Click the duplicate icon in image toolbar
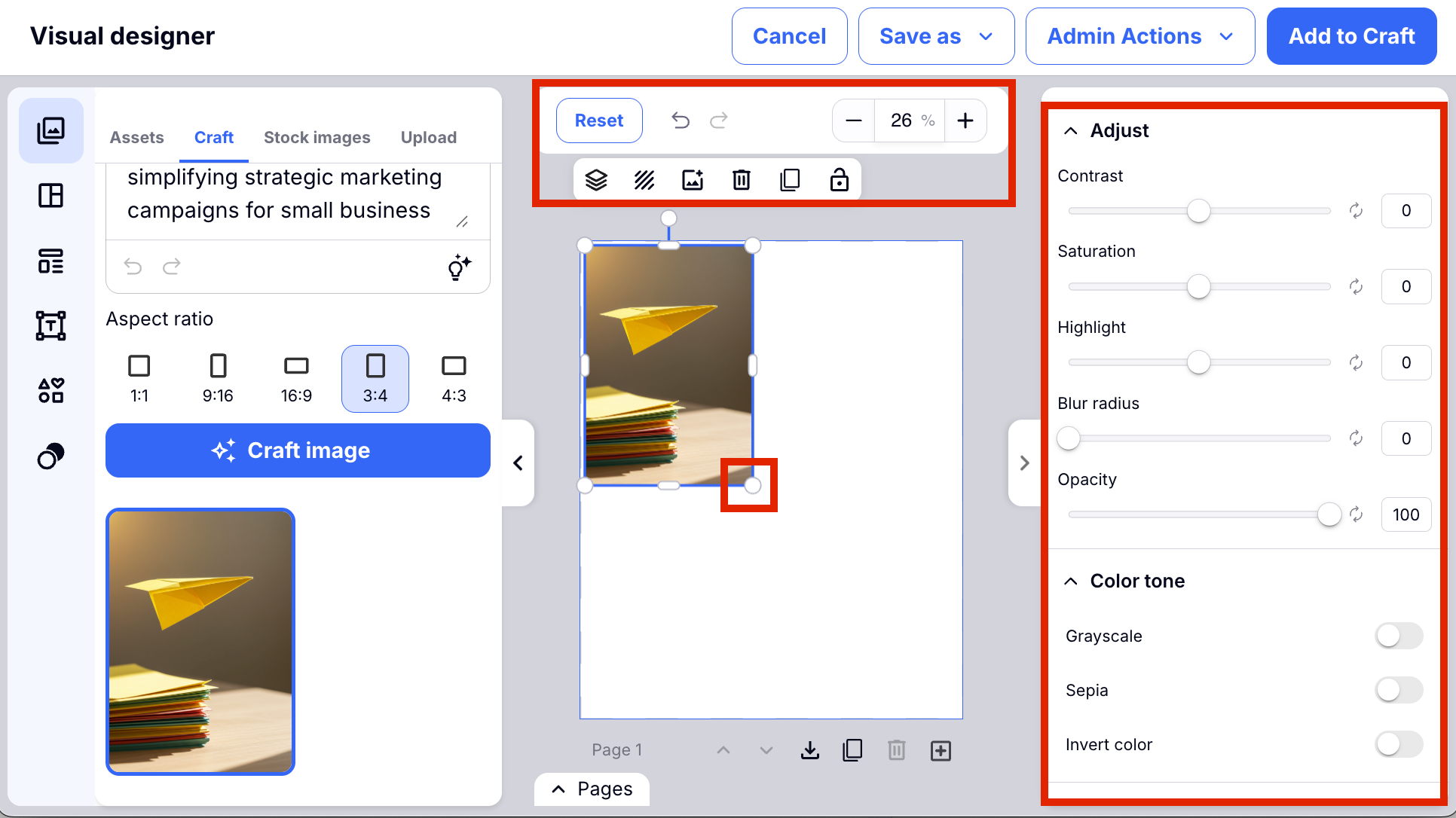 790,180
